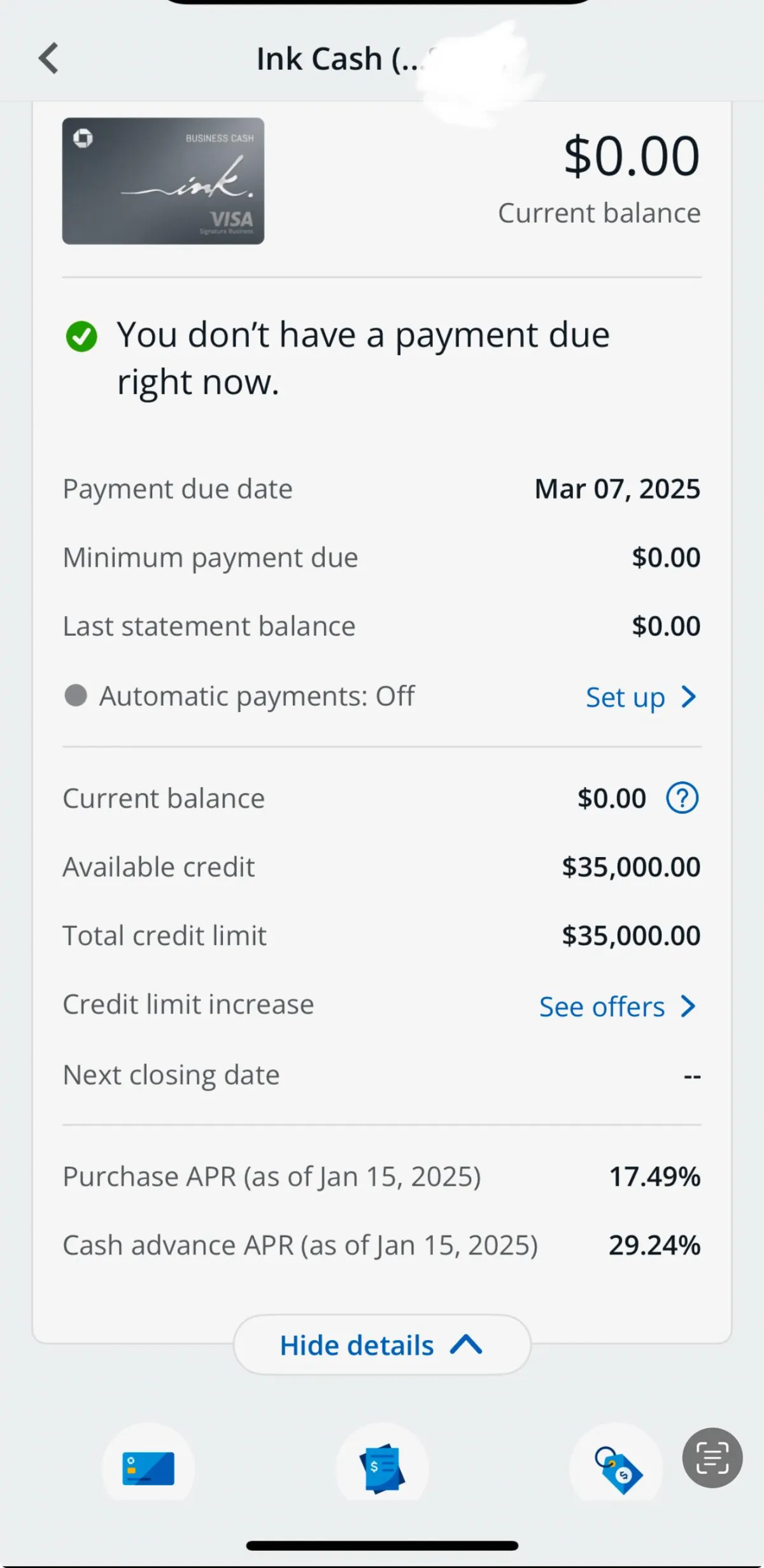Open the Current balance help question mark
764x1568 pixels.
(x=682, y=798)
